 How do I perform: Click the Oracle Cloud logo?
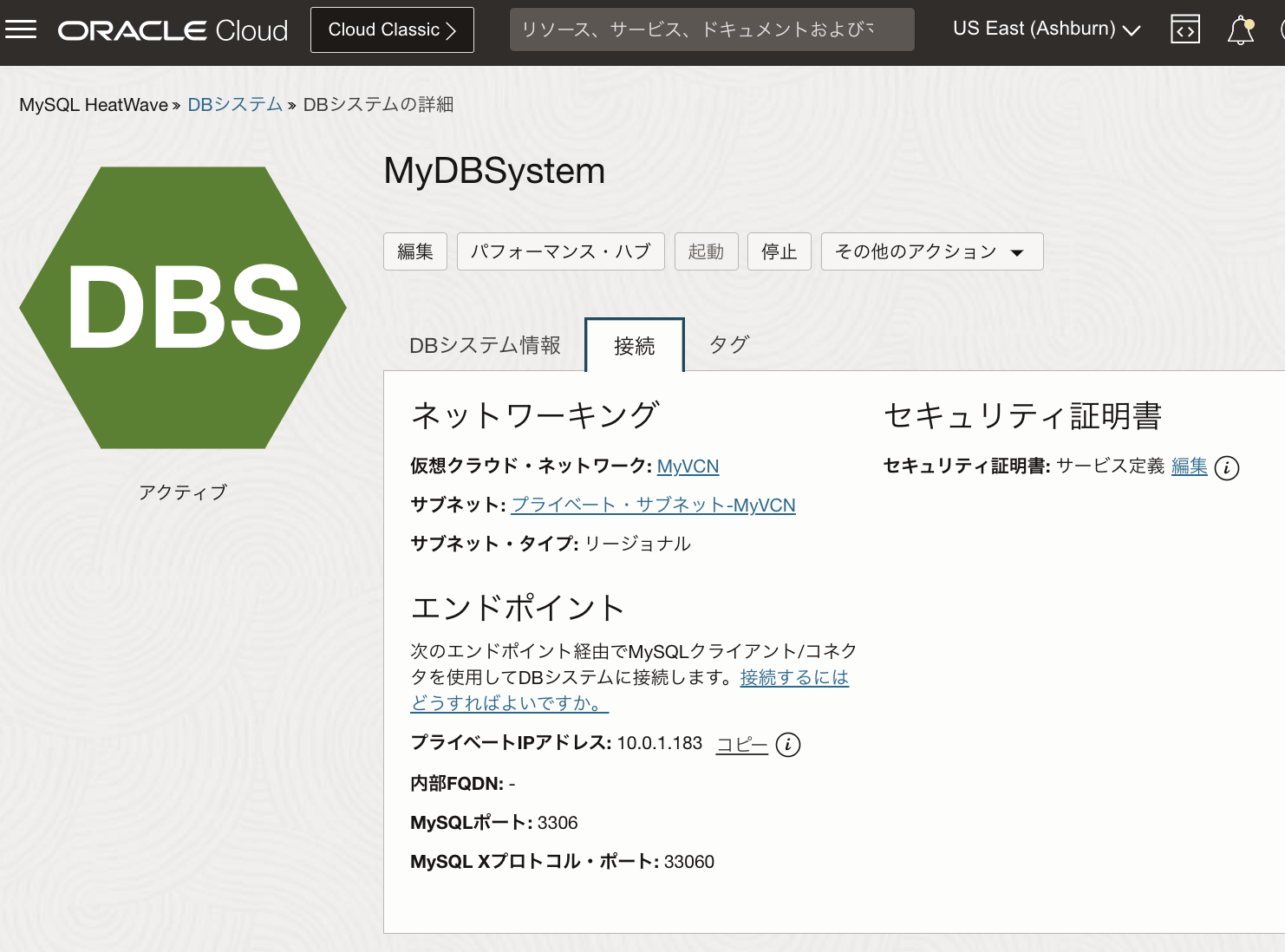(x=173, y=30)
